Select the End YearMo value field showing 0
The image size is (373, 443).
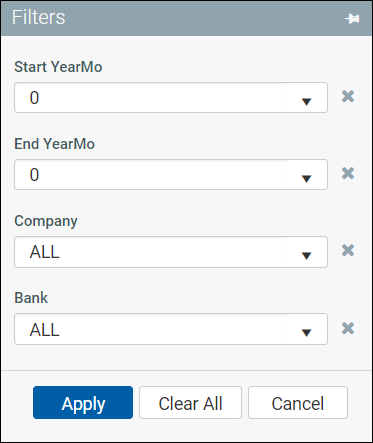tap(171, 175)
